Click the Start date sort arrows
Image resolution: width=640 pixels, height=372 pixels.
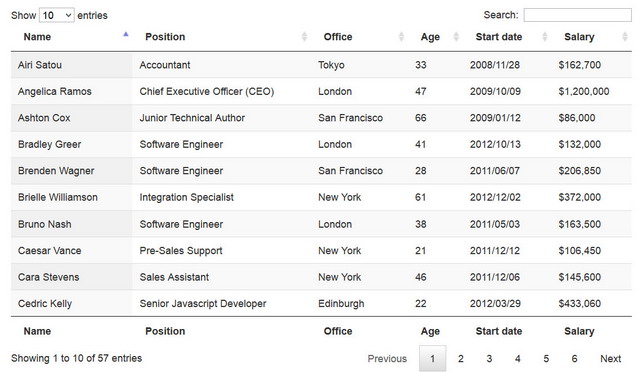click(544, 37)
